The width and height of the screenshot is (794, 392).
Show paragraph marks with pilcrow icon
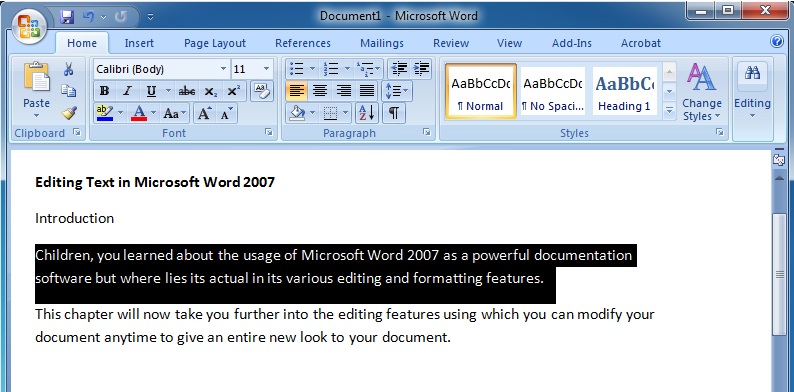pos(394,113)
